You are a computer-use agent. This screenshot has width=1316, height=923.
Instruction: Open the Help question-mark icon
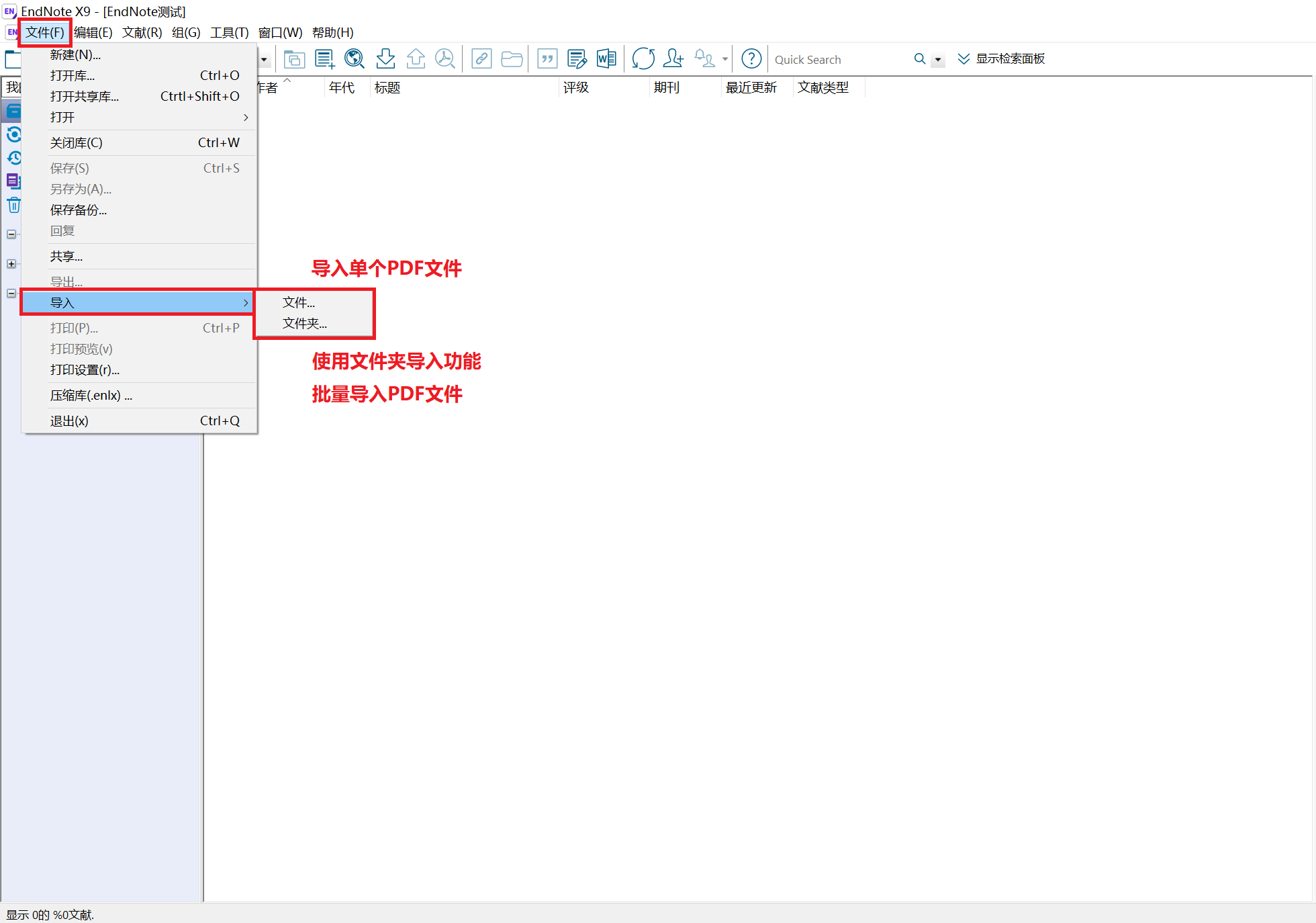click(x=751, y=59)
